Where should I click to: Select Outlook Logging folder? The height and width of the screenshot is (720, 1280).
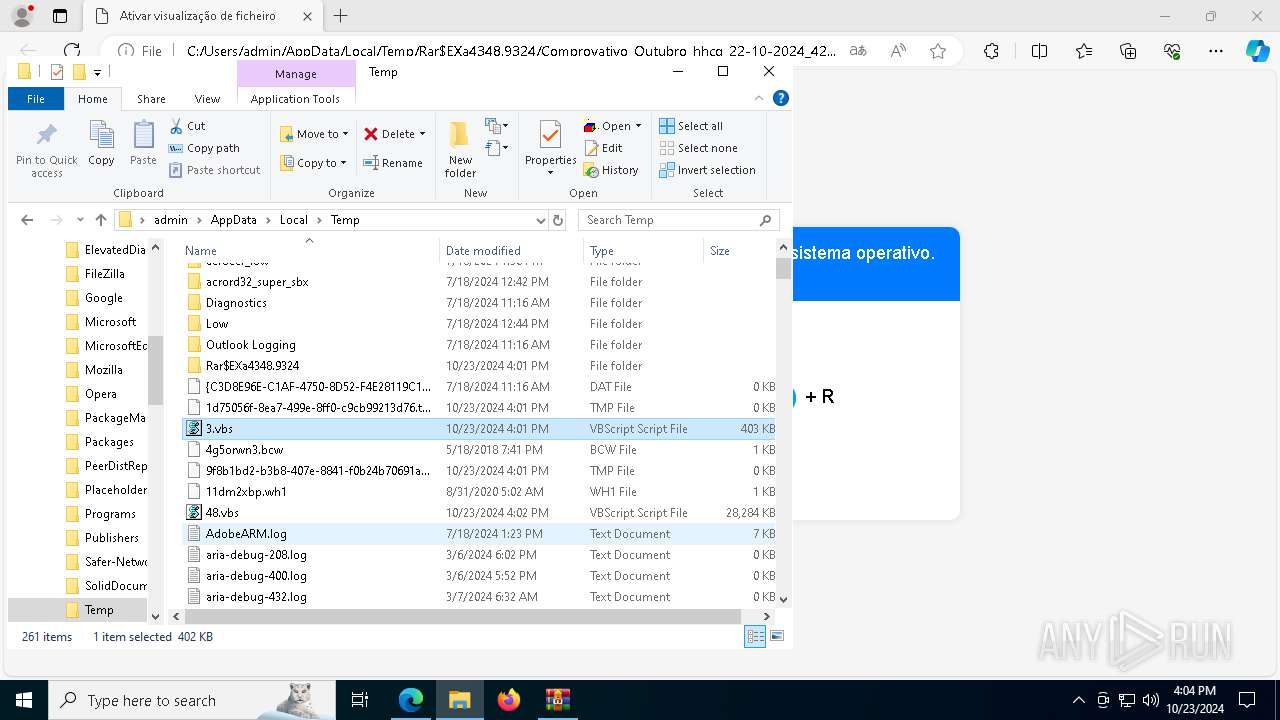tap(479, 344)
